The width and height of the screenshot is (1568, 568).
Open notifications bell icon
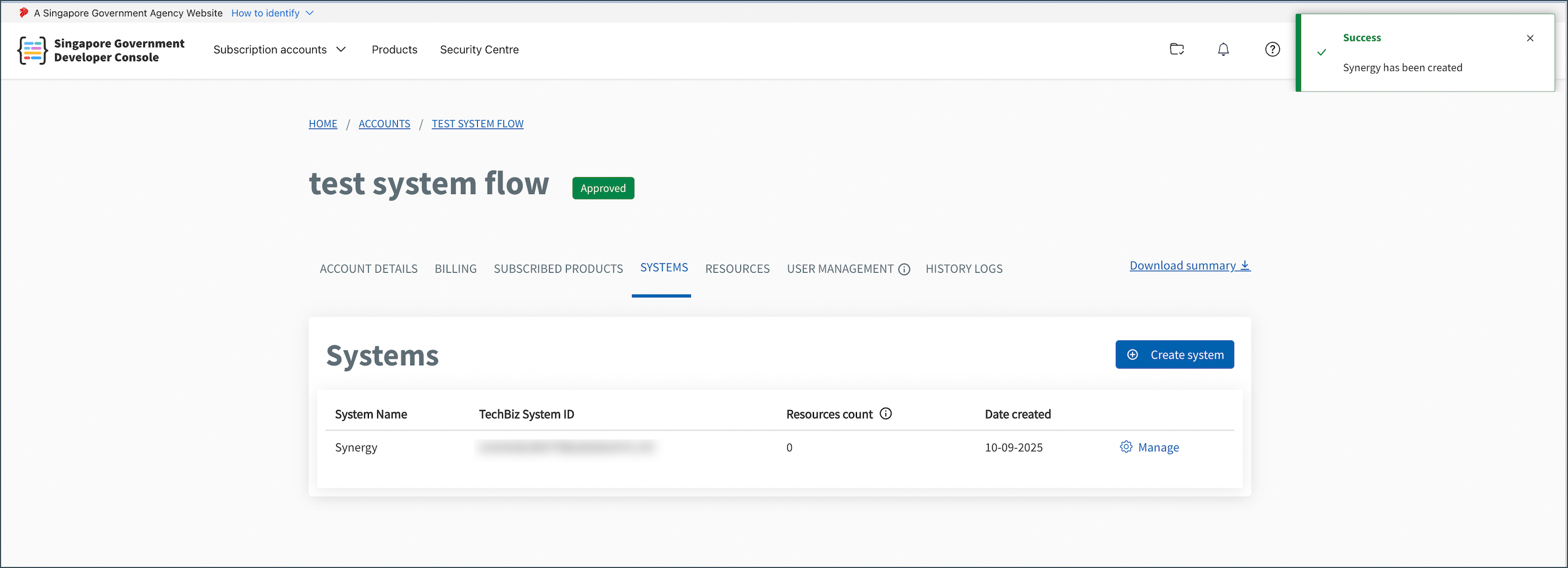(1223, 49)
